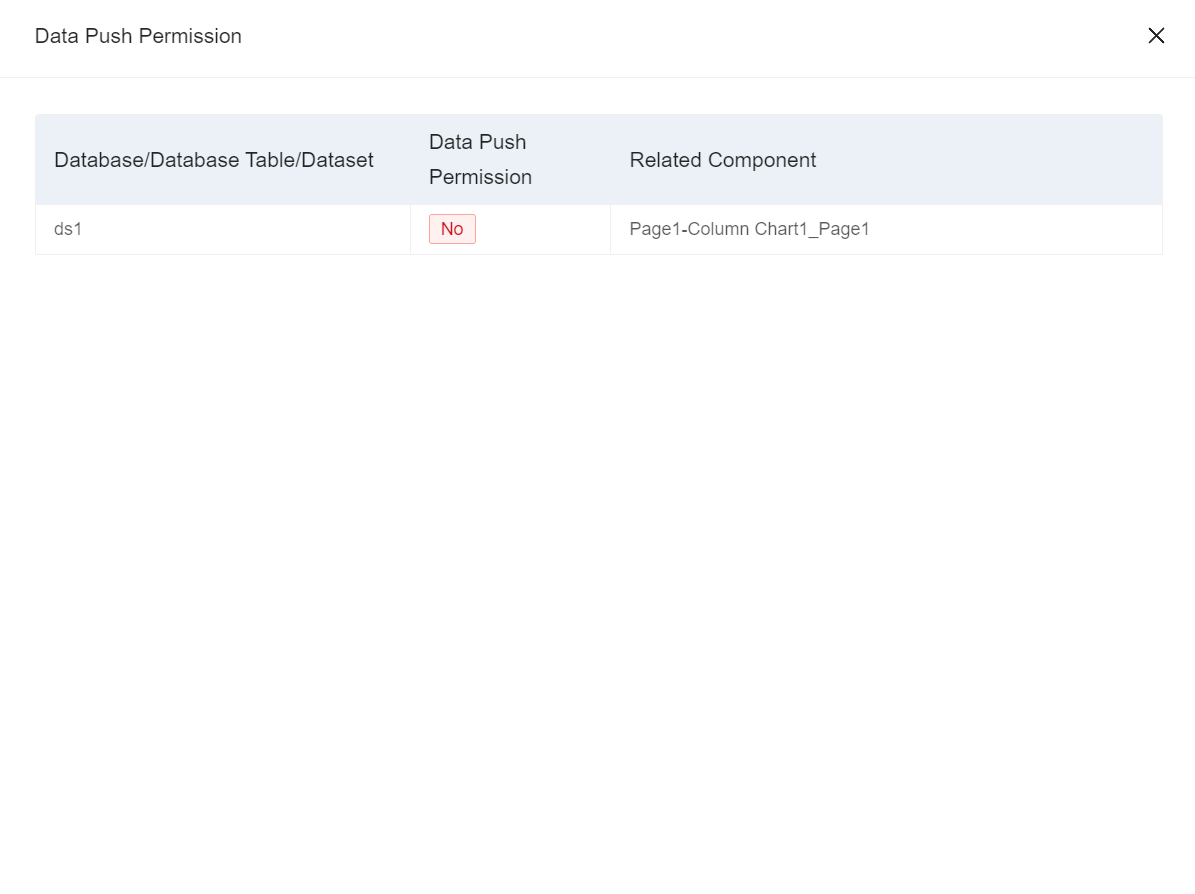Screen dimensions: 1195x894
Task: Select the ds1 dataset entry
Action: click(68, 229)
